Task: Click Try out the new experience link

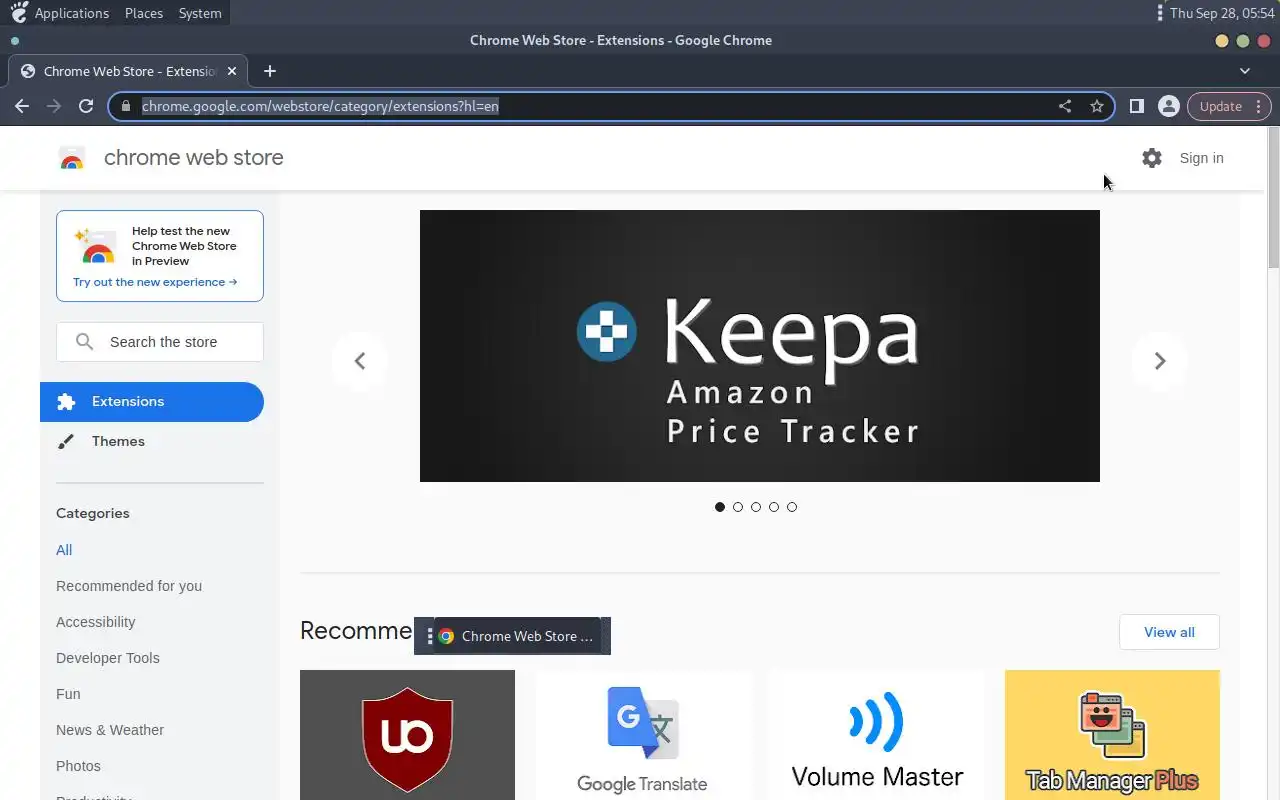Action: (155, 282)
